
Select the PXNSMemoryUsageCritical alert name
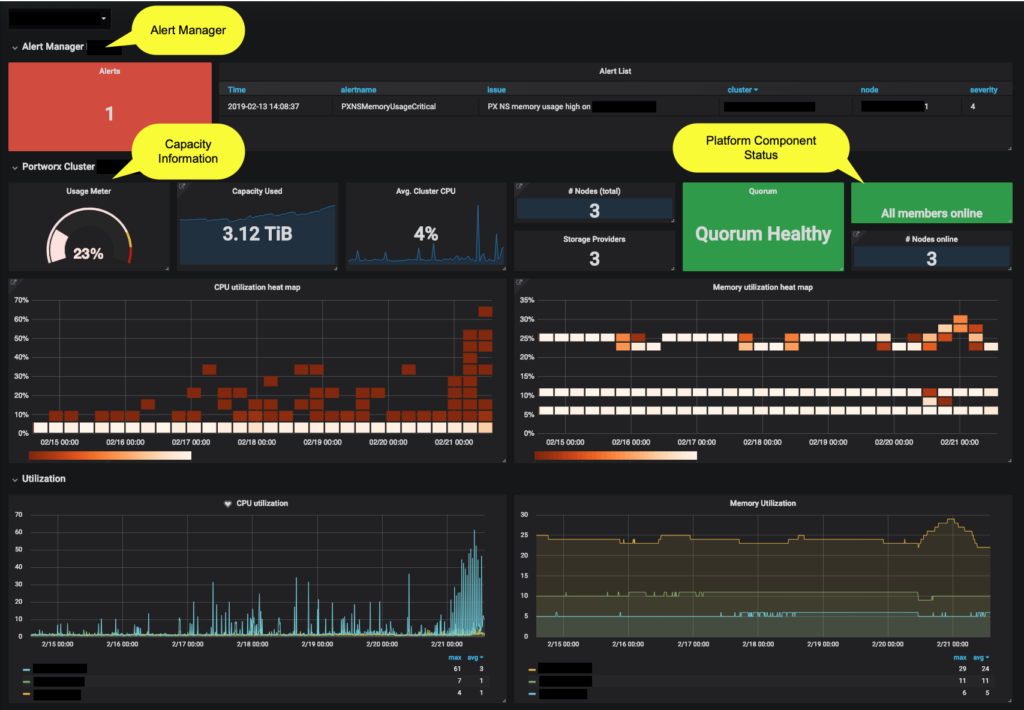388,106
